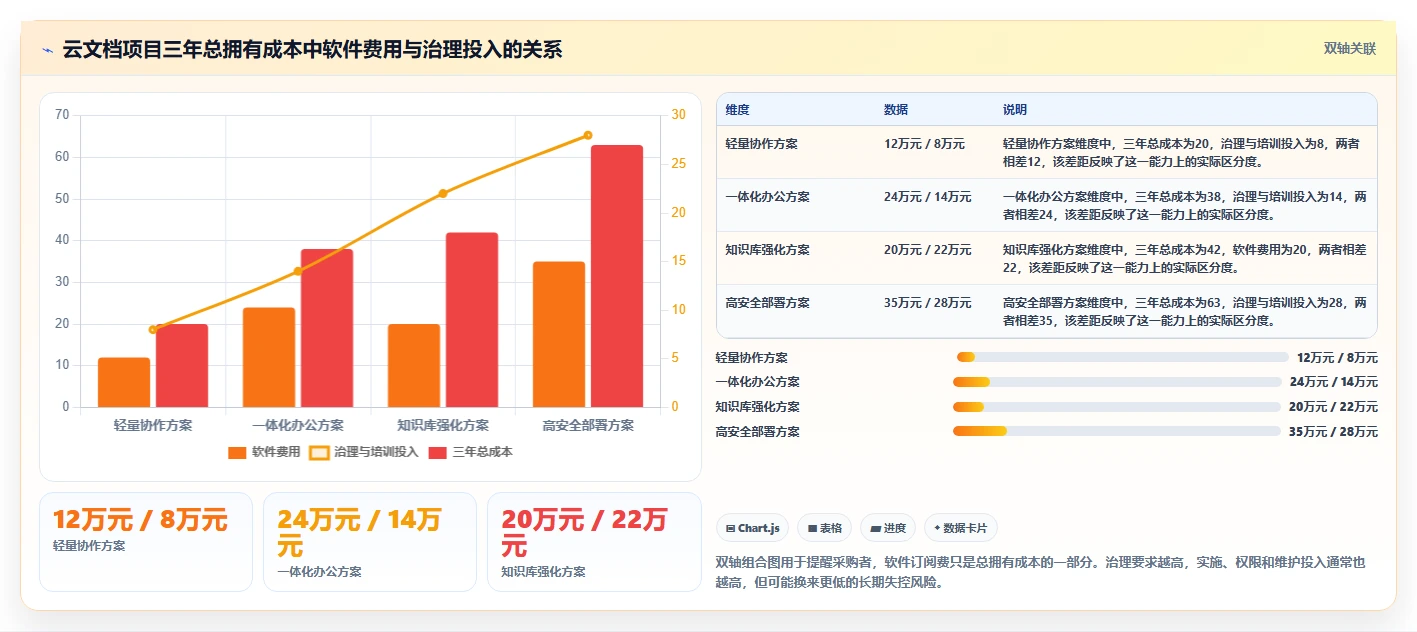Click the orange 软件费用 legend swatch
The width and height of the screenshot is (1417, 632).
point(237,452)
